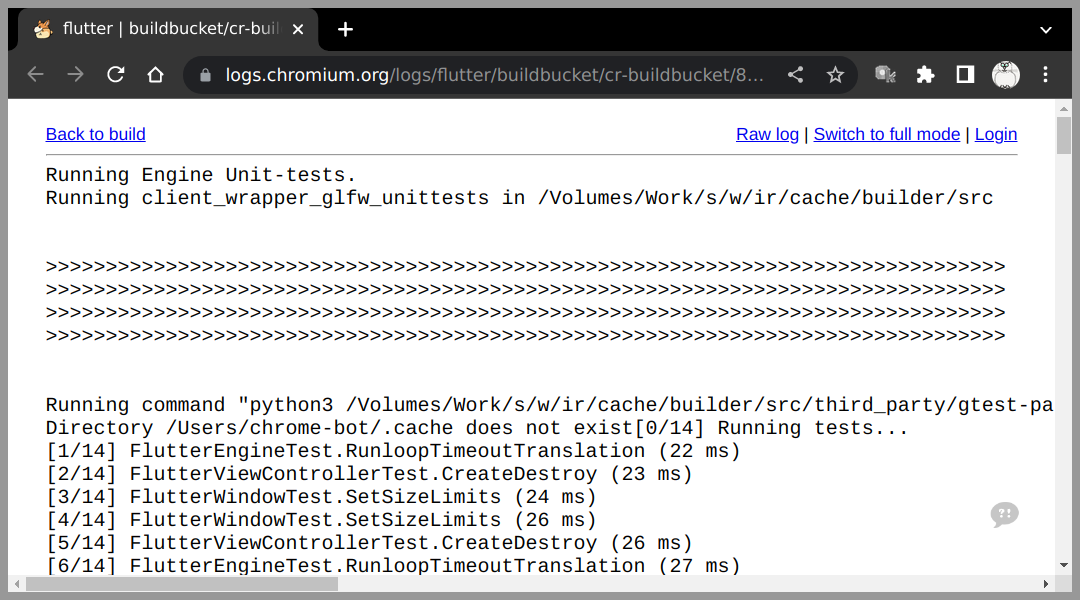Open the Chrome customize menu via three dots
Viewport: 1080px width, 600px height.
[x=1045, y=74]
